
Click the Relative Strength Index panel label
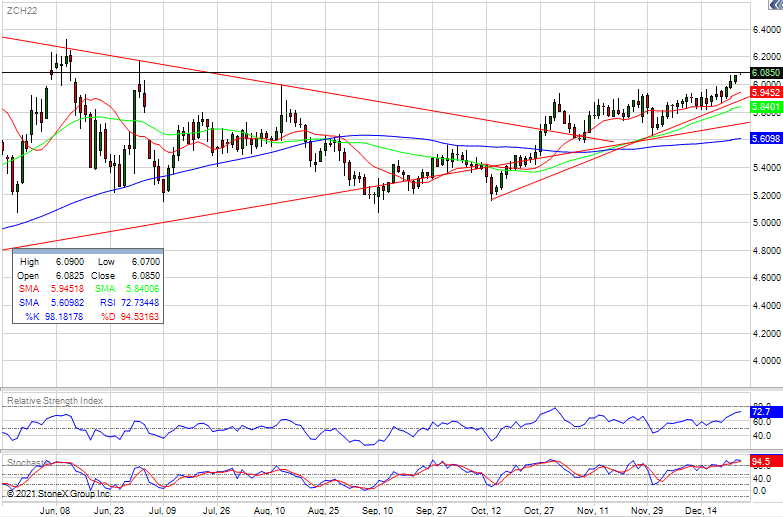pyautogui.click(x=55, y=401)
